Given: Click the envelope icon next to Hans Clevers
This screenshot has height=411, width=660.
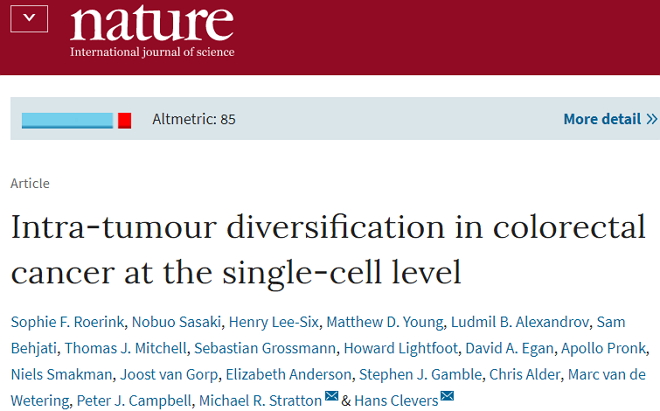Looking at the screenshot, I should [x=447, y=396].
